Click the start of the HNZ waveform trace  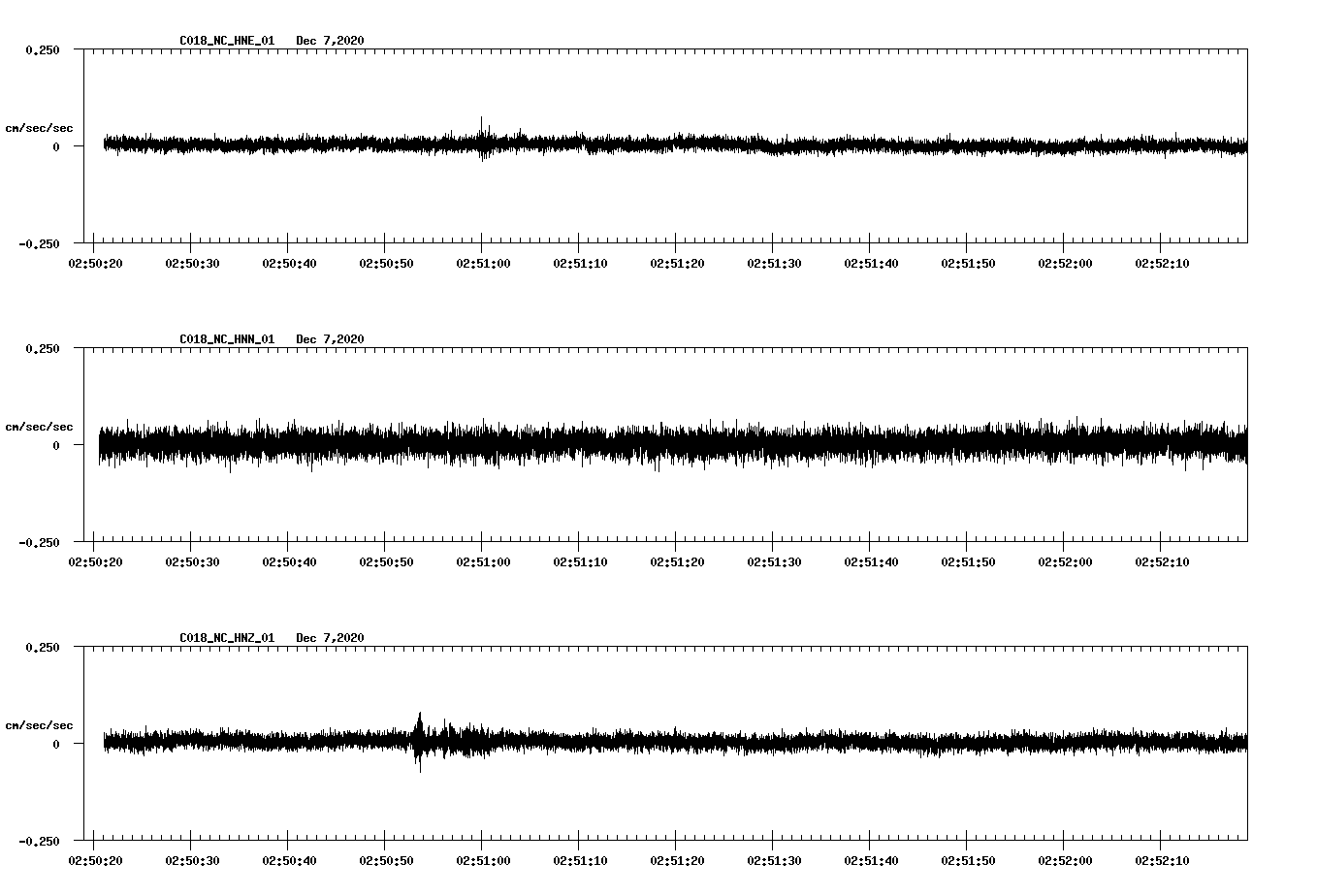pos(105,742)
